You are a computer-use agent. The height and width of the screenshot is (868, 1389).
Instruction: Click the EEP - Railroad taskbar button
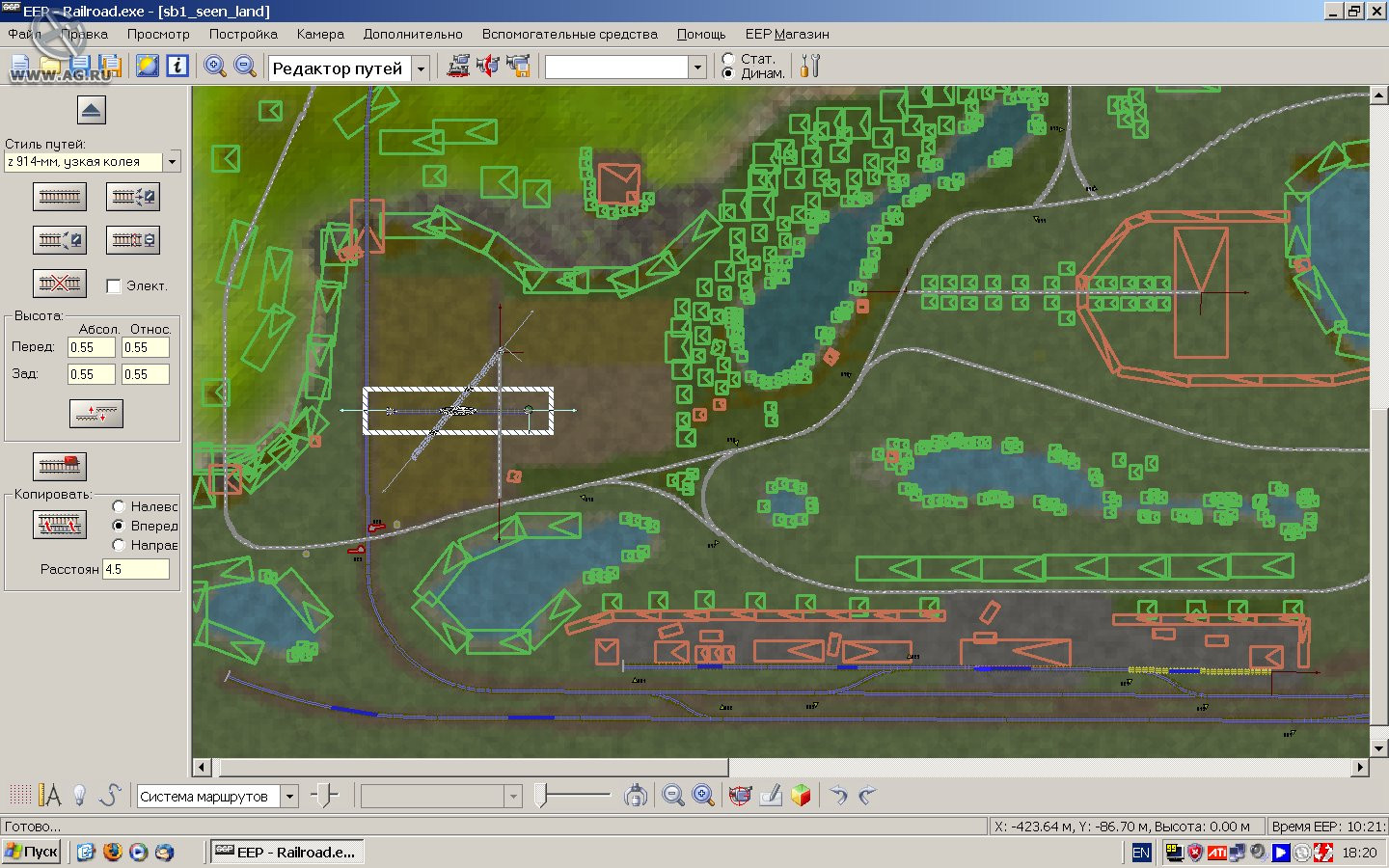pos(286,852)
